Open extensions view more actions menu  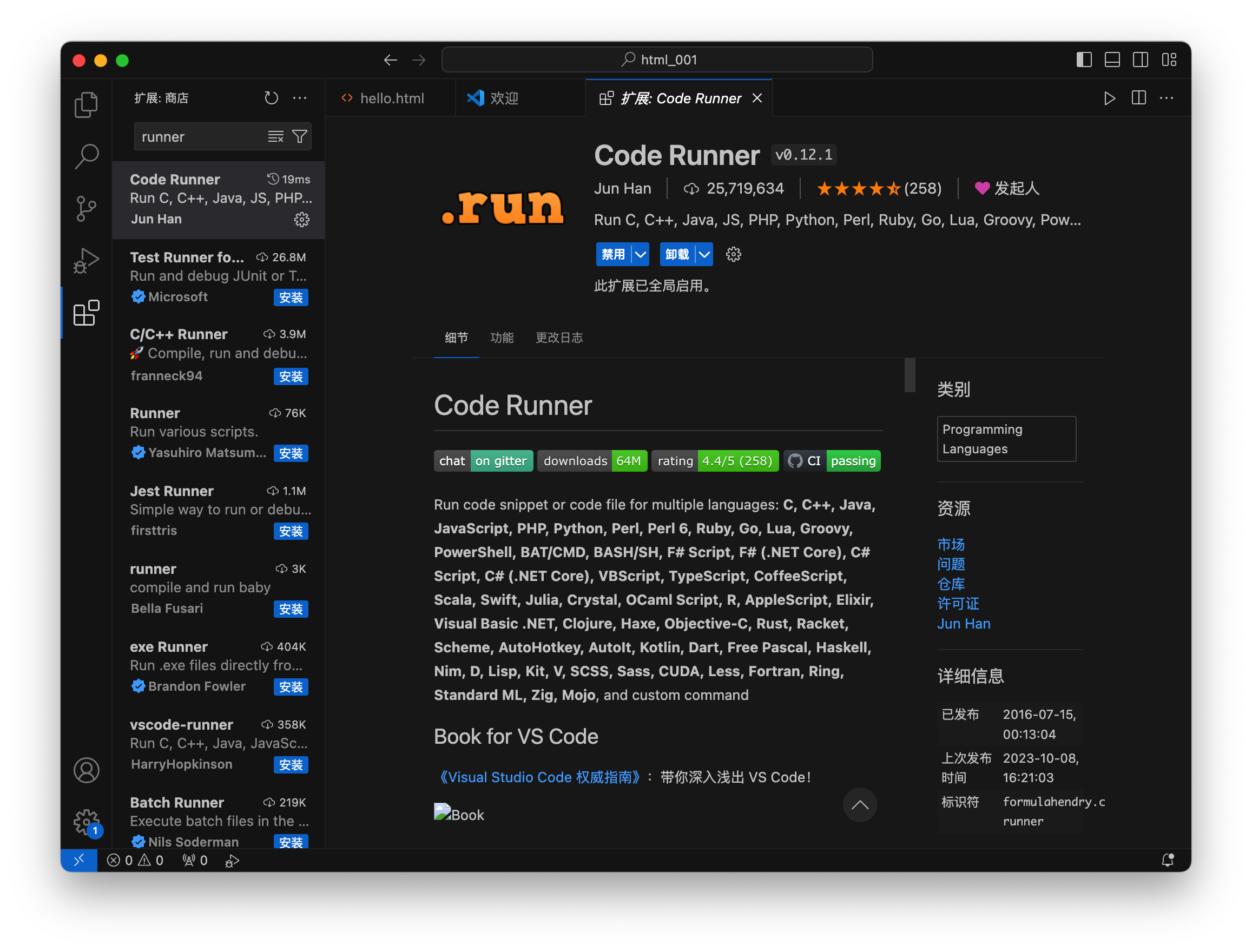(300, 98)
